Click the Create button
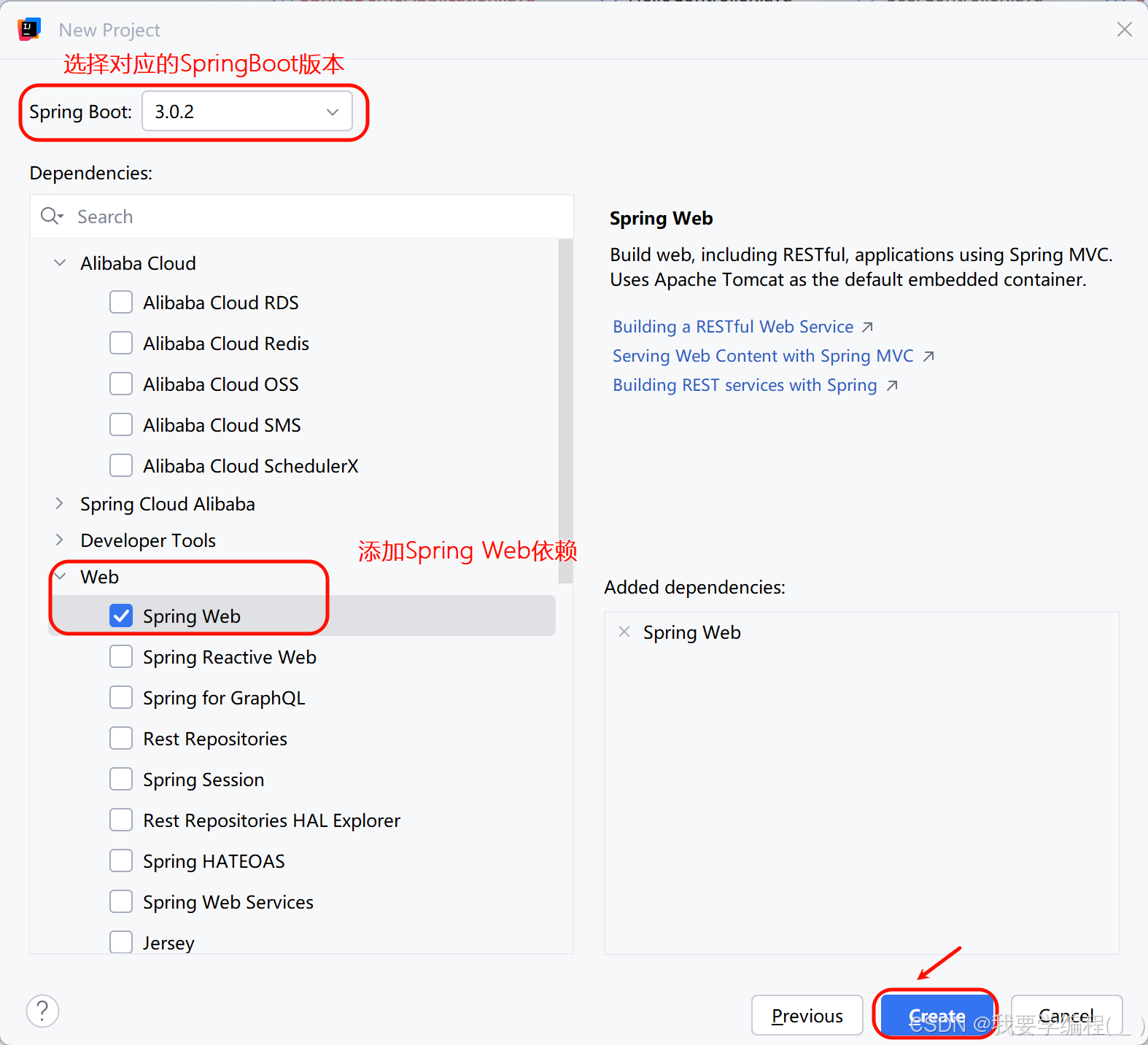 click(936, 1015)
